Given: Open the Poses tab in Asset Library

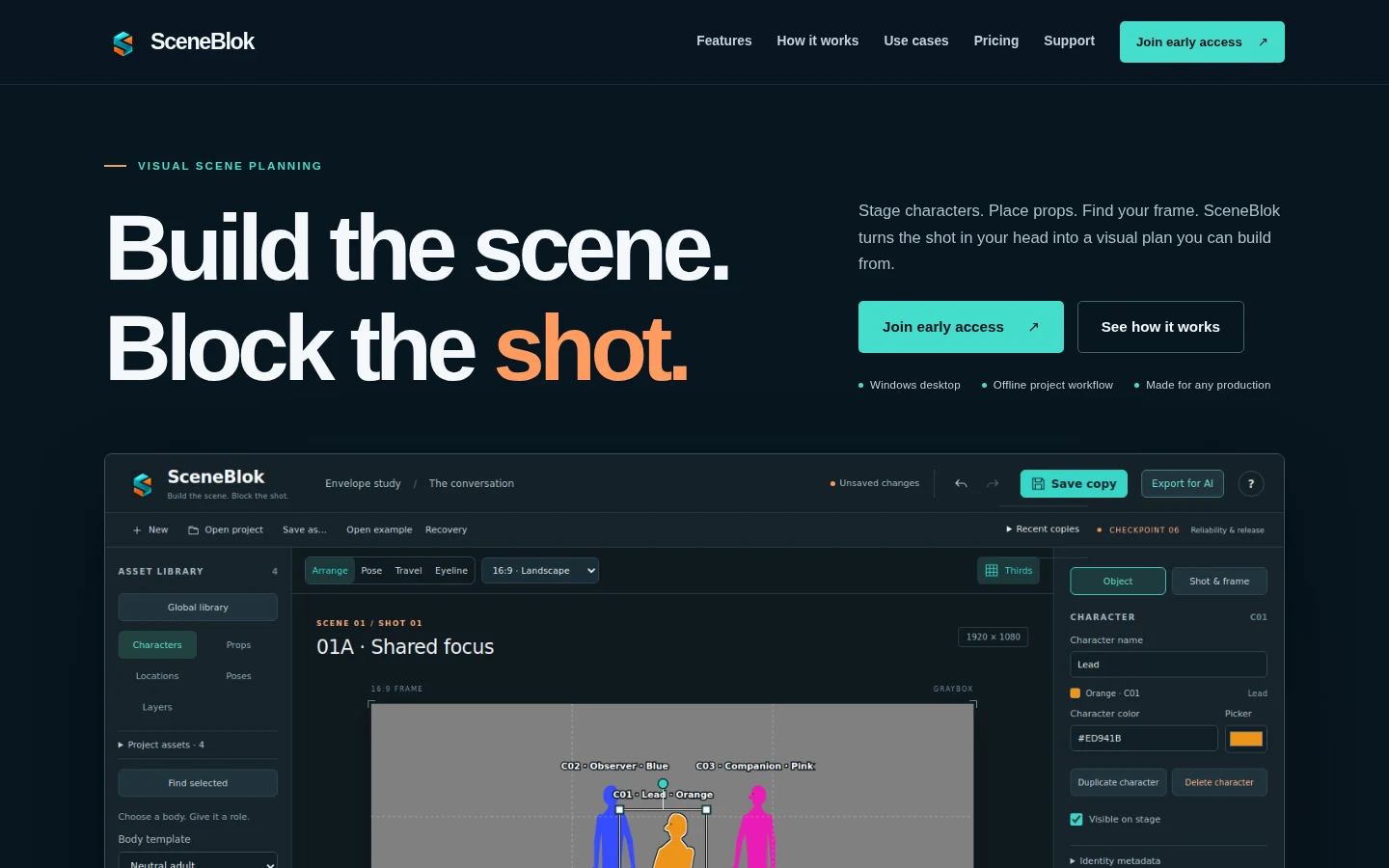Looking at the screenshot, I should [x=238, y=676].
